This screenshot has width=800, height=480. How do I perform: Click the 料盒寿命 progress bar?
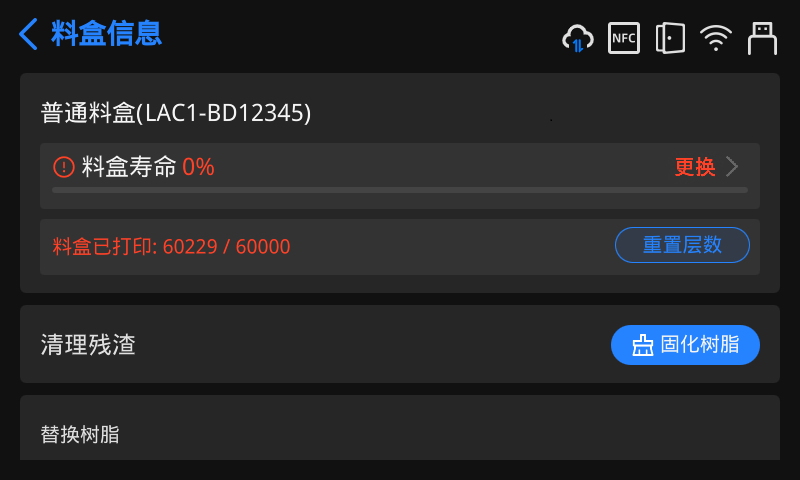400,189
